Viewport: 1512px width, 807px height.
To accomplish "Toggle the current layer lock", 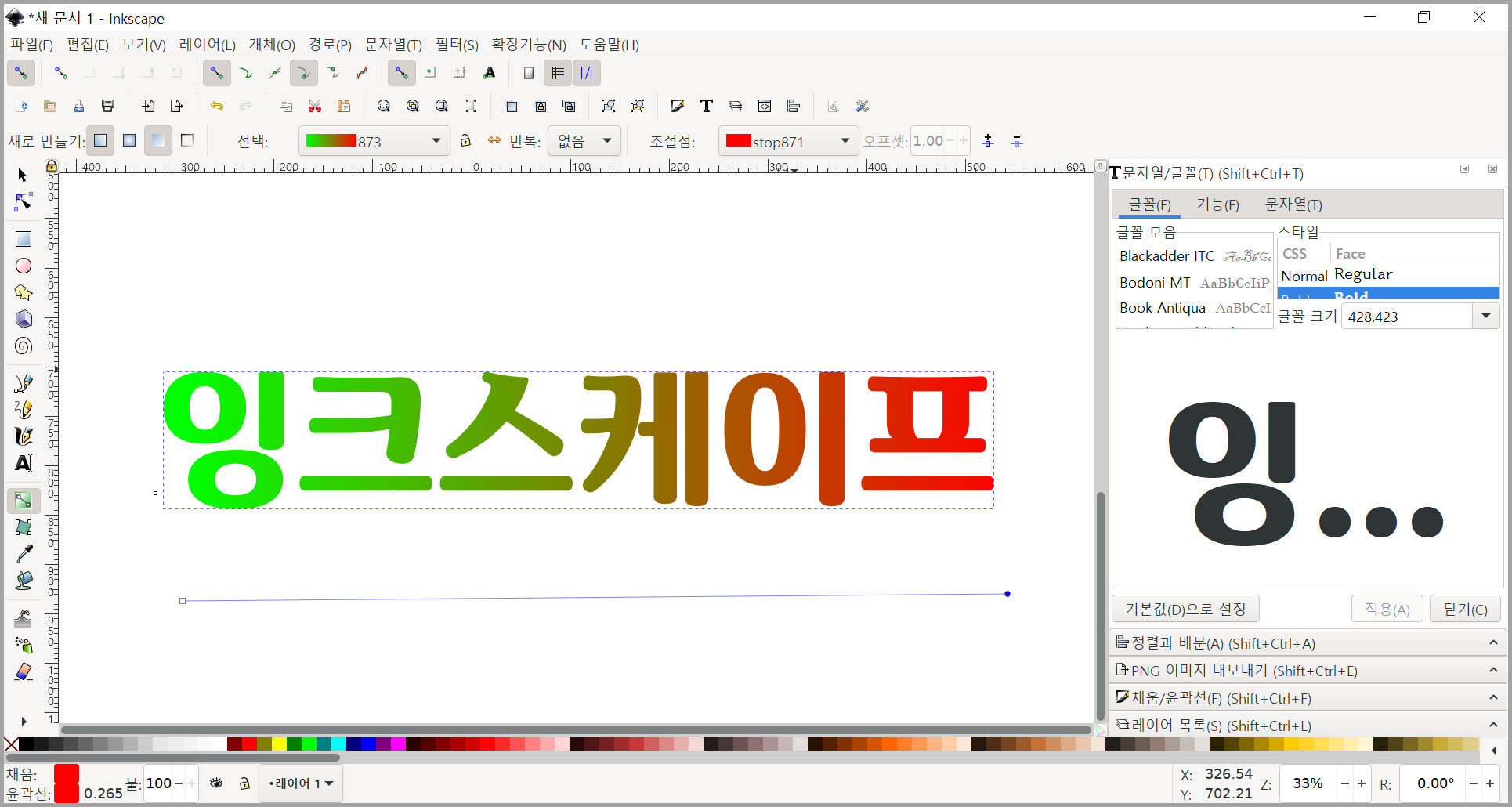I will click(244, 783).
